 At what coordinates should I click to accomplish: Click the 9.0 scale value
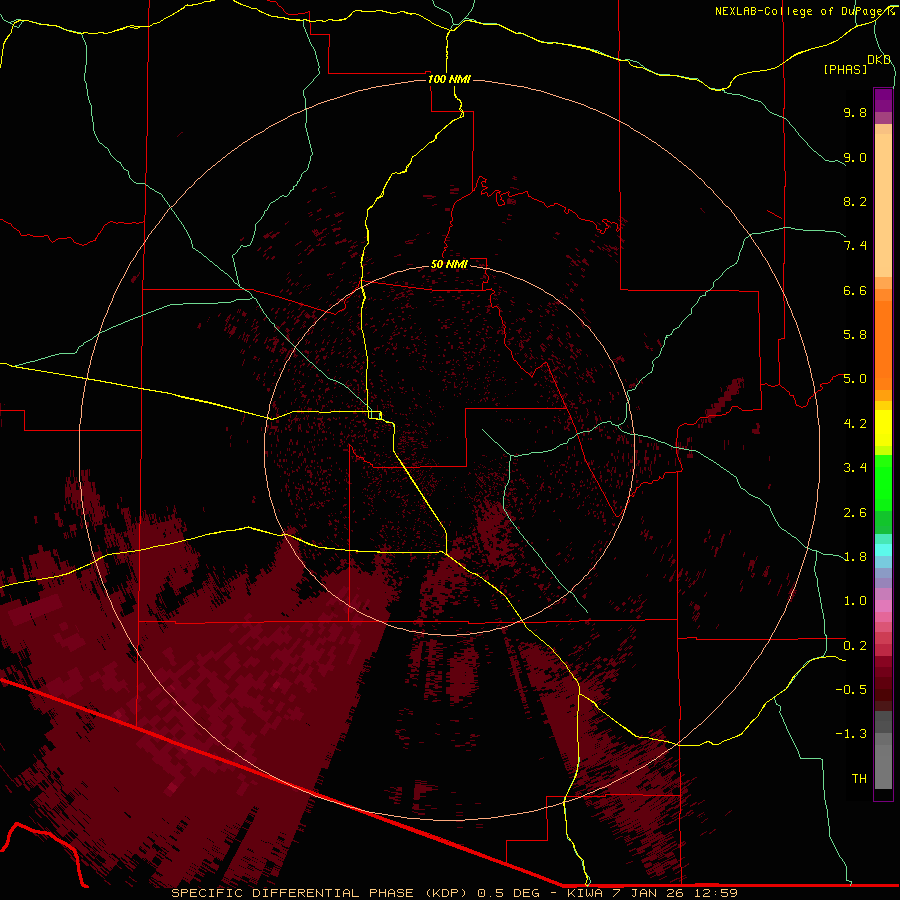855,157
